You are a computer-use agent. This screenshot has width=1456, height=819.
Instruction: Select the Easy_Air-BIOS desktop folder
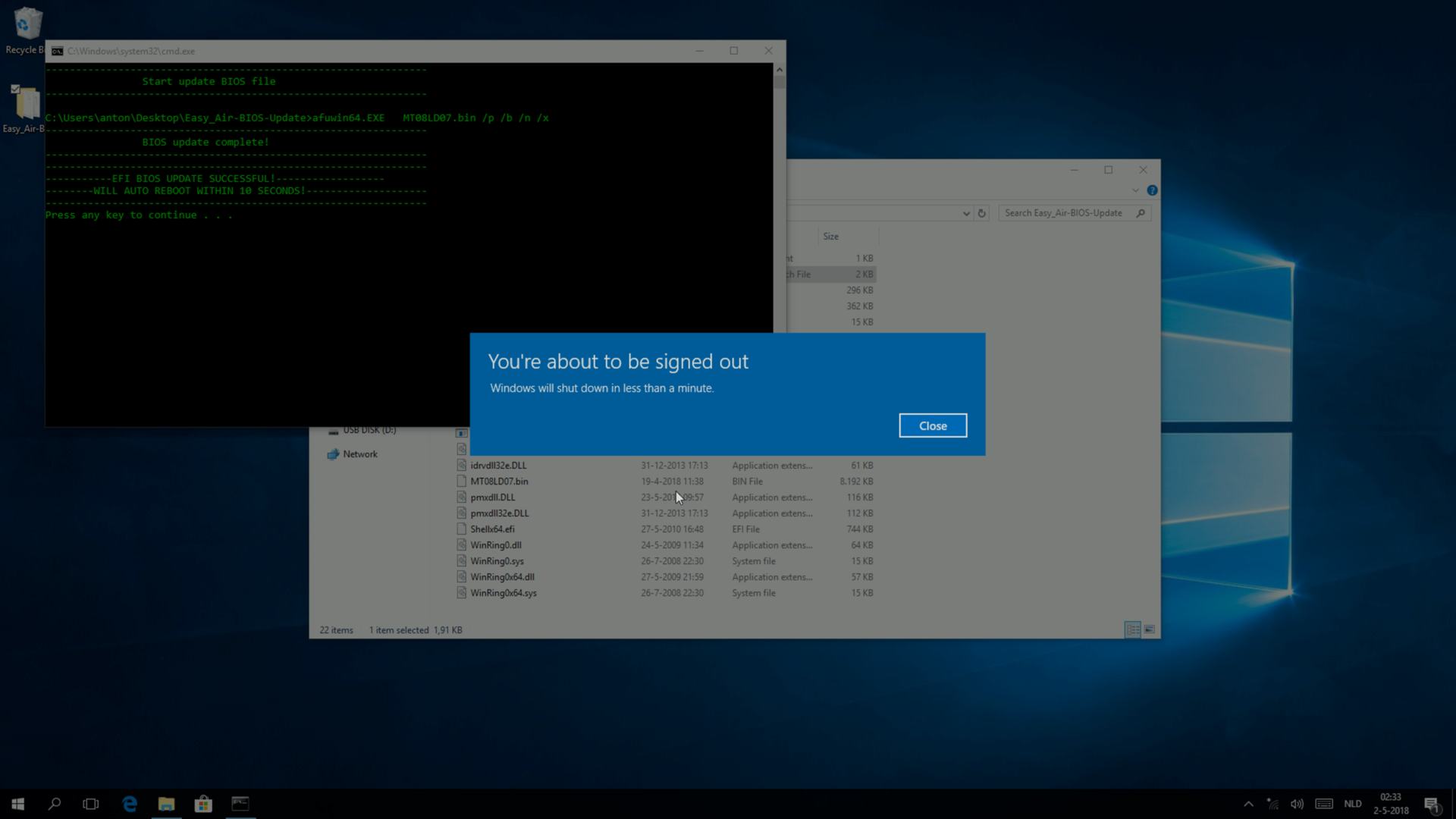click(25, 108)
